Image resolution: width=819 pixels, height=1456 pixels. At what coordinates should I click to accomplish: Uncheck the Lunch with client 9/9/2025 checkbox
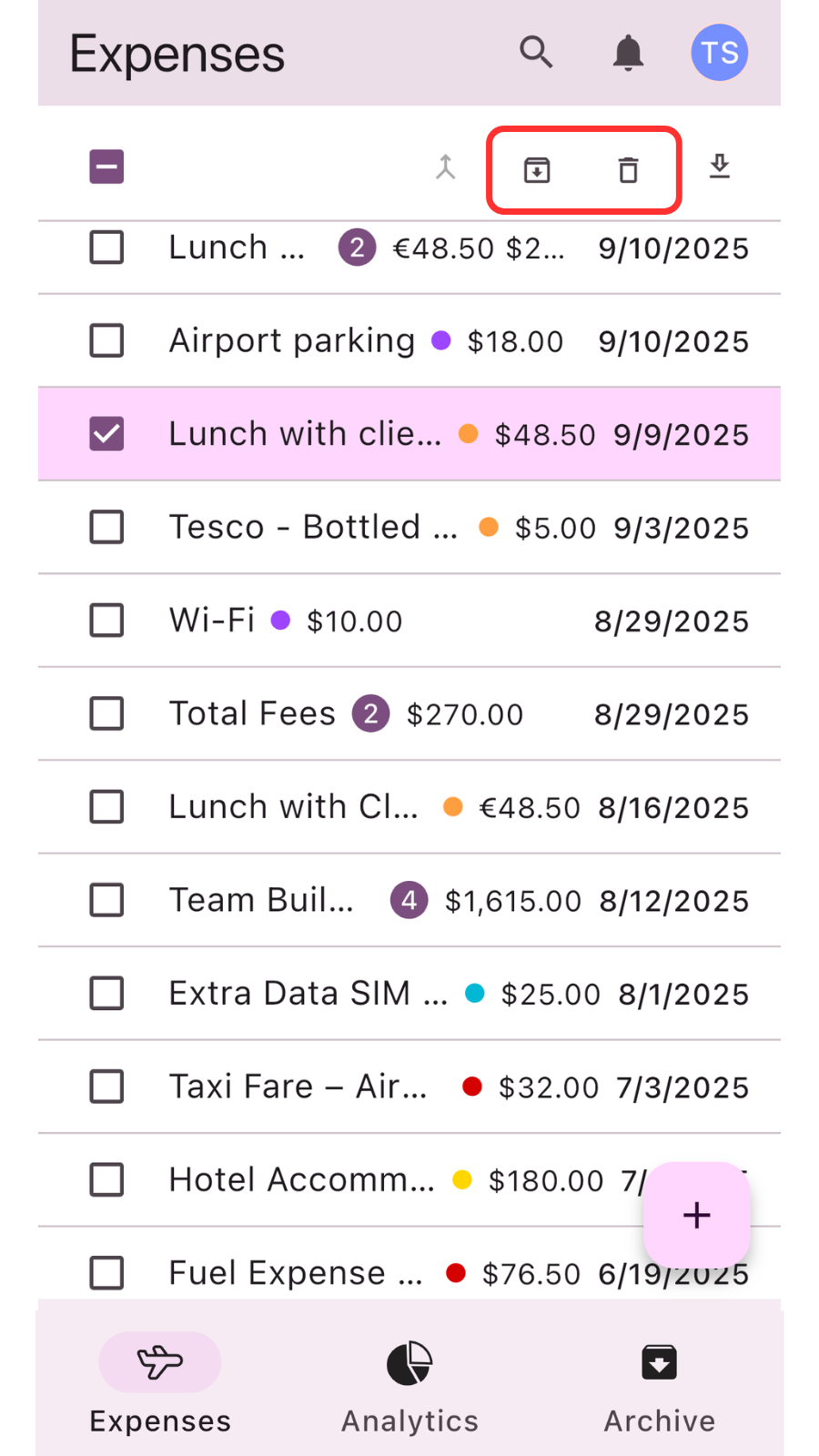tap(106, 434)
